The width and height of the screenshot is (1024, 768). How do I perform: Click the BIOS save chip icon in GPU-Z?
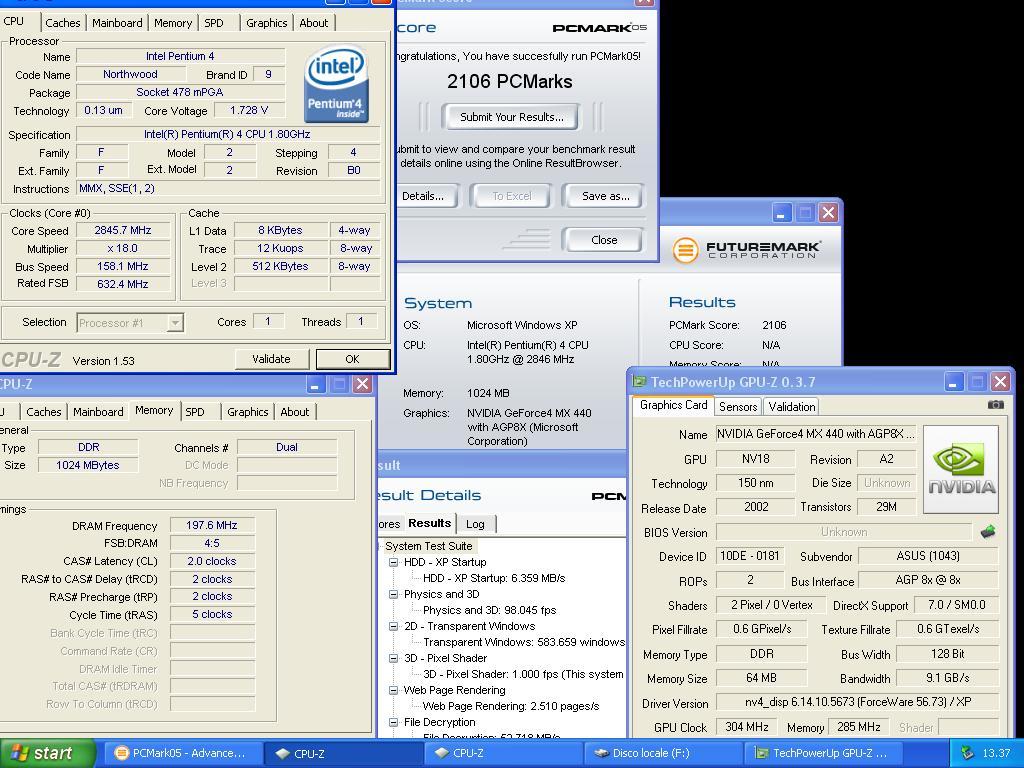pos(988,532)
